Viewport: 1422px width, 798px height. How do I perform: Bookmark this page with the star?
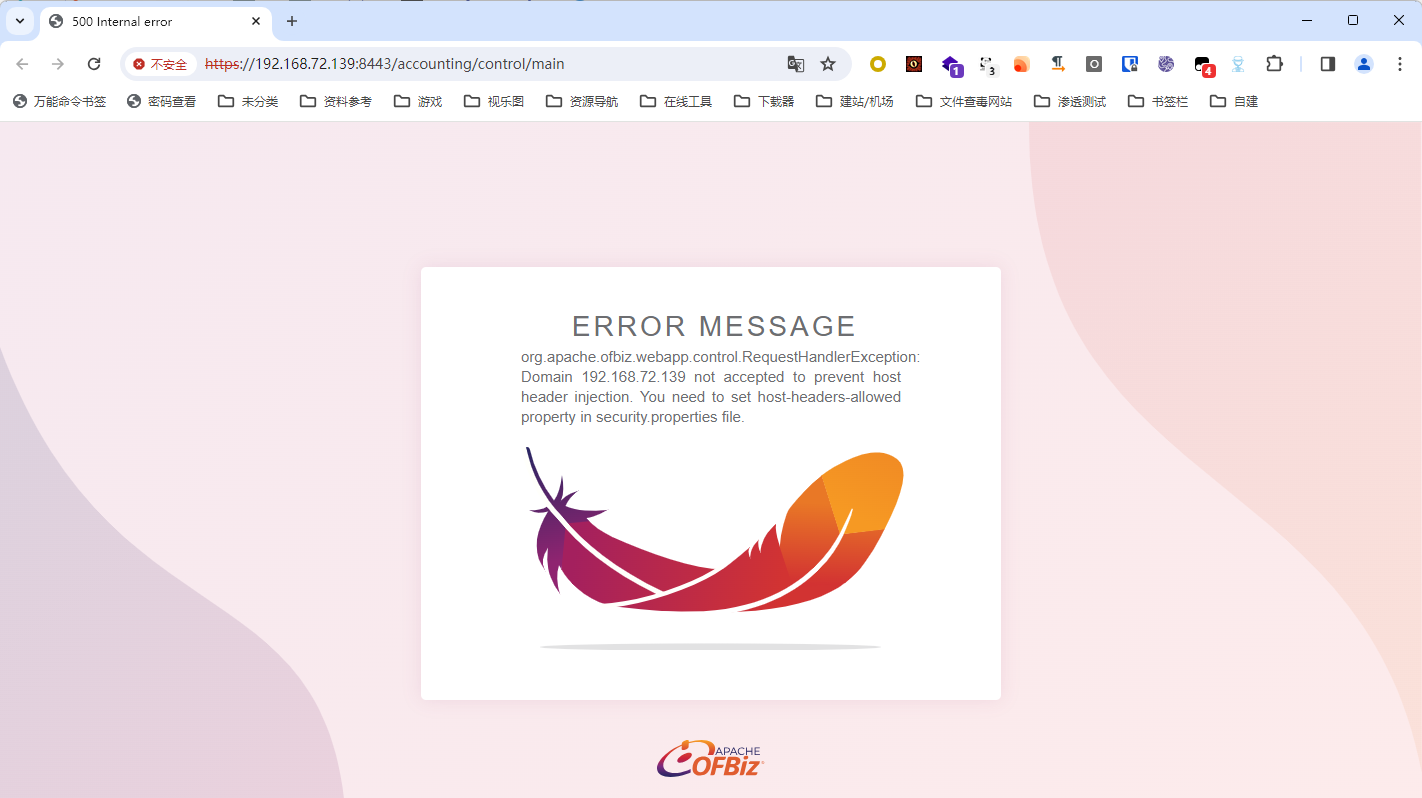[x=828, y=64]
